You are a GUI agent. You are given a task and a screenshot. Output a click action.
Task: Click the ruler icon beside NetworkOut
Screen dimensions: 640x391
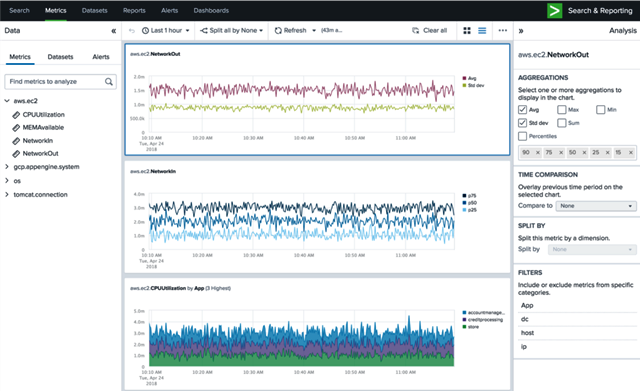16,154
